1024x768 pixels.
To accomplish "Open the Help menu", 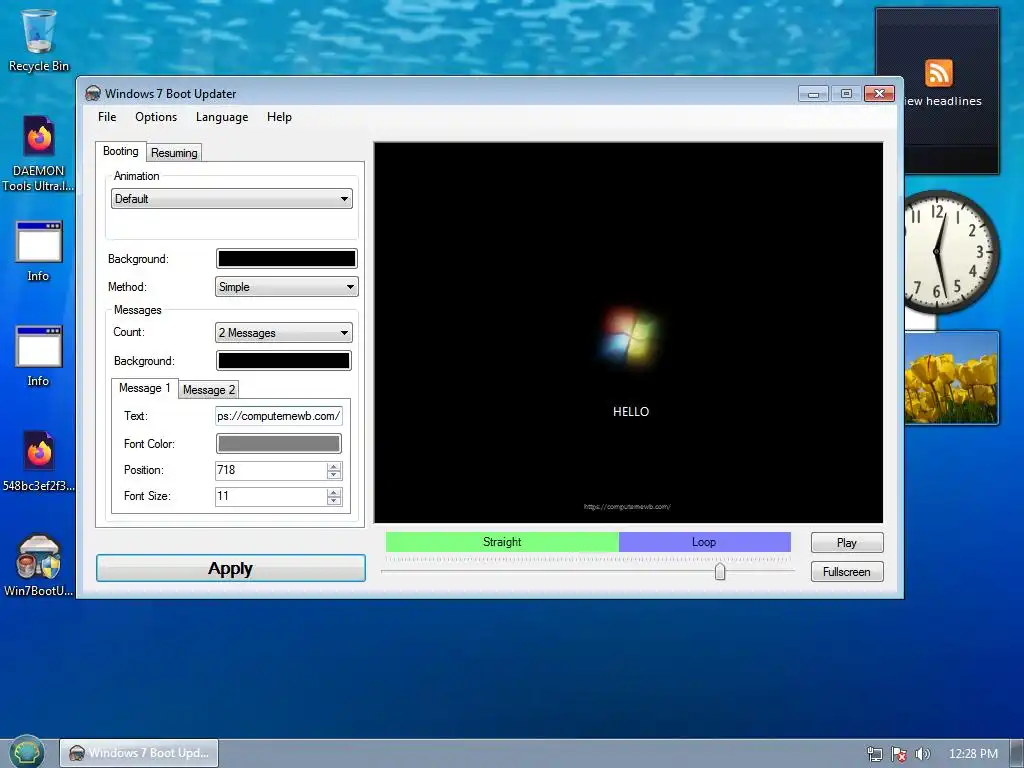I will 279,117.
